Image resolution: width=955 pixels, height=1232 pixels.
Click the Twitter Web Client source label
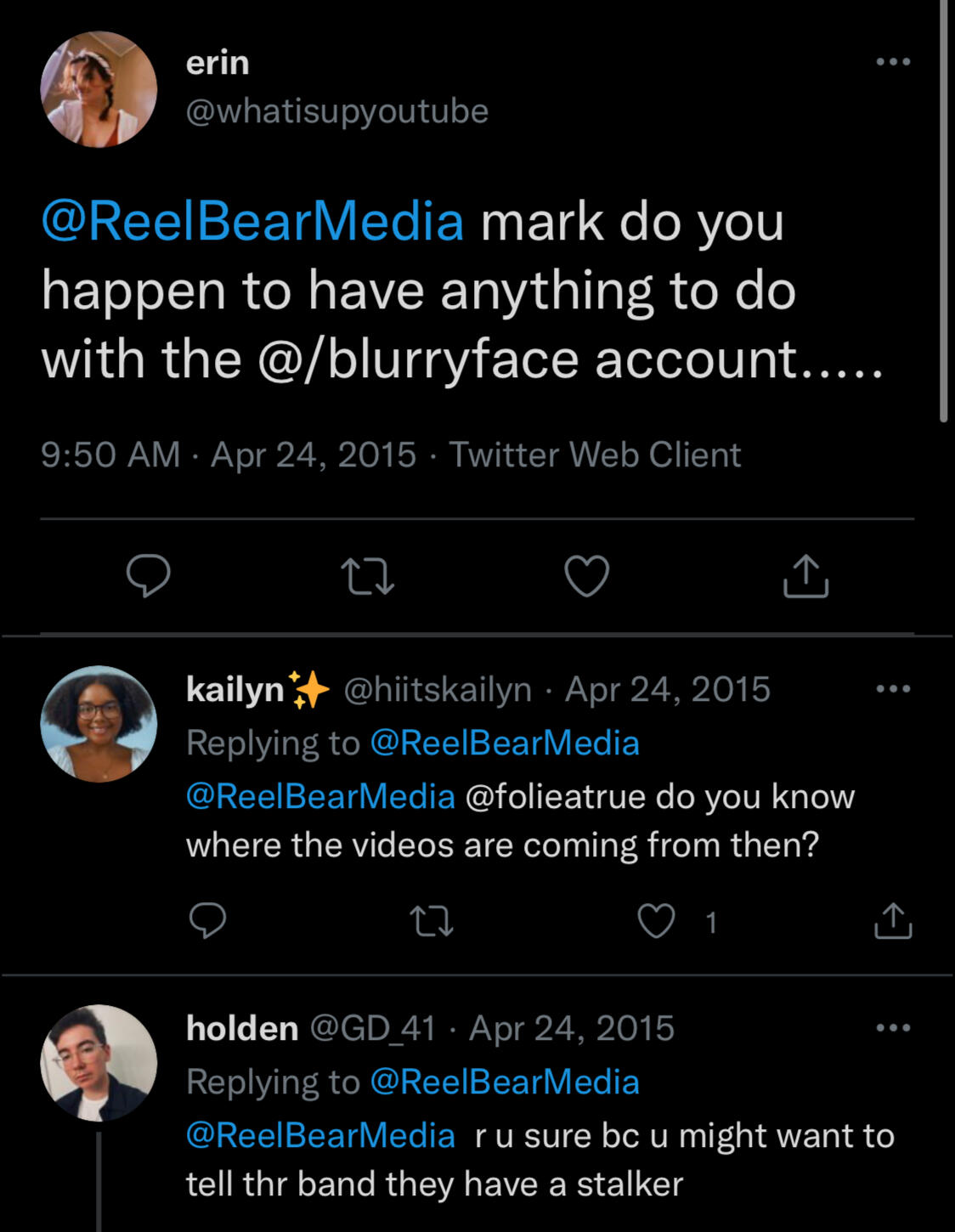coord(595,455)
